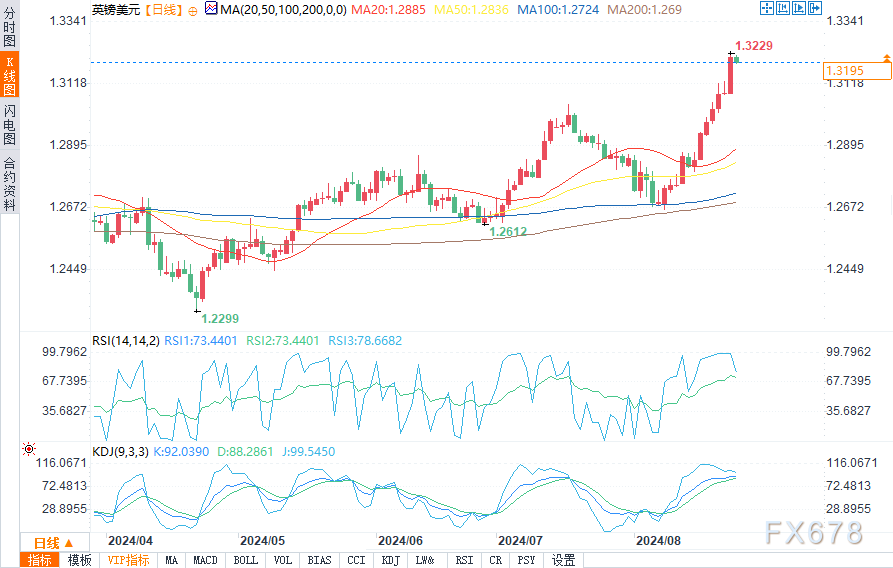Select the 模板 bottom tab
This screenshot has height=568, width=893.
point(79,560)
